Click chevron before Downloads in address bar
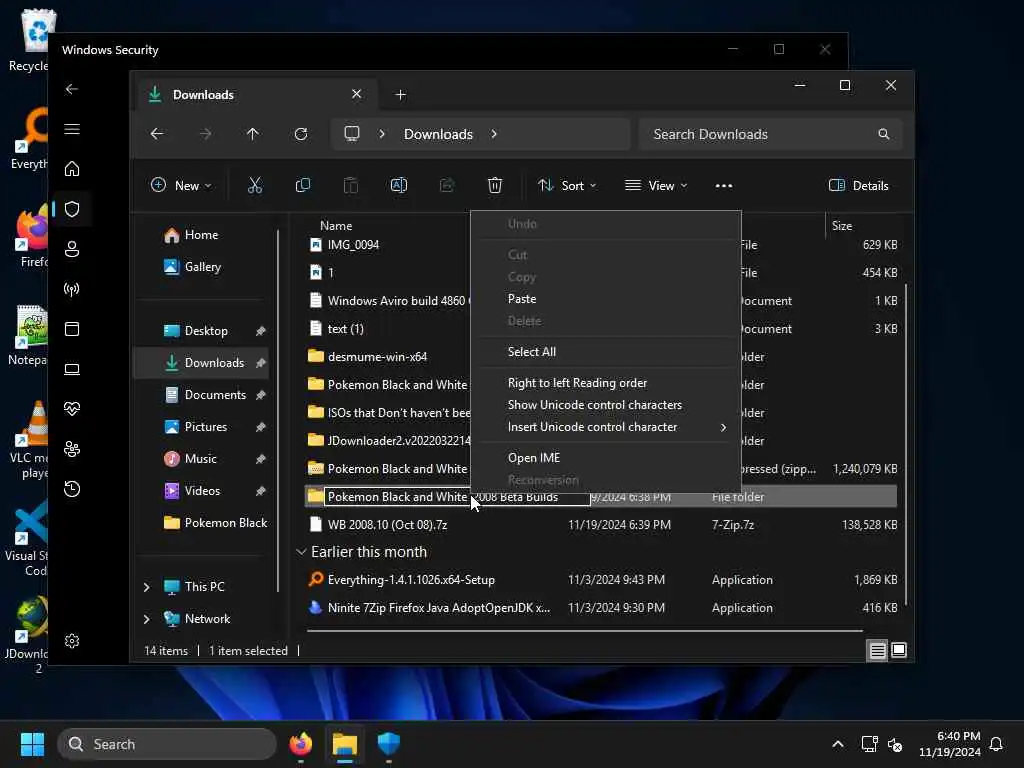Viewport: 1024px width, 768px height. 382,134
